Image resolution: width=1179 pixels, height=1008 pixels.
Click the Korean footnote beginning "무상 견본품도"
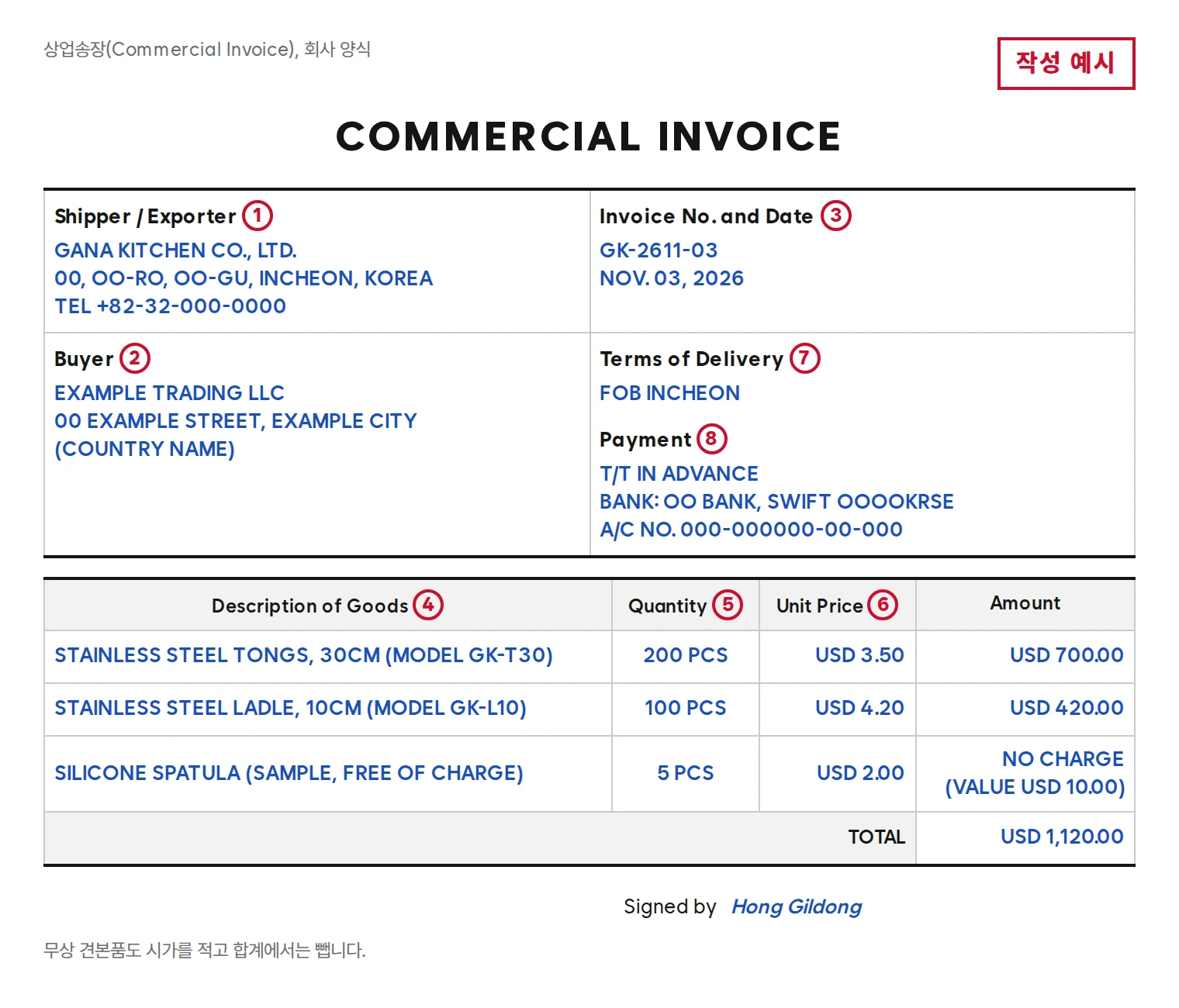pos(205,951)
